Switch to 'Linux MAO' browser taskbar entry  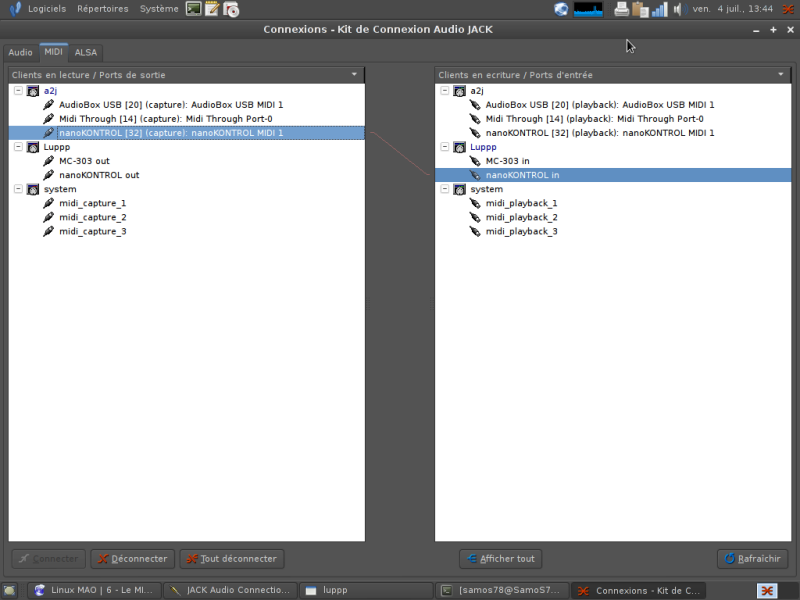[94, 590]
